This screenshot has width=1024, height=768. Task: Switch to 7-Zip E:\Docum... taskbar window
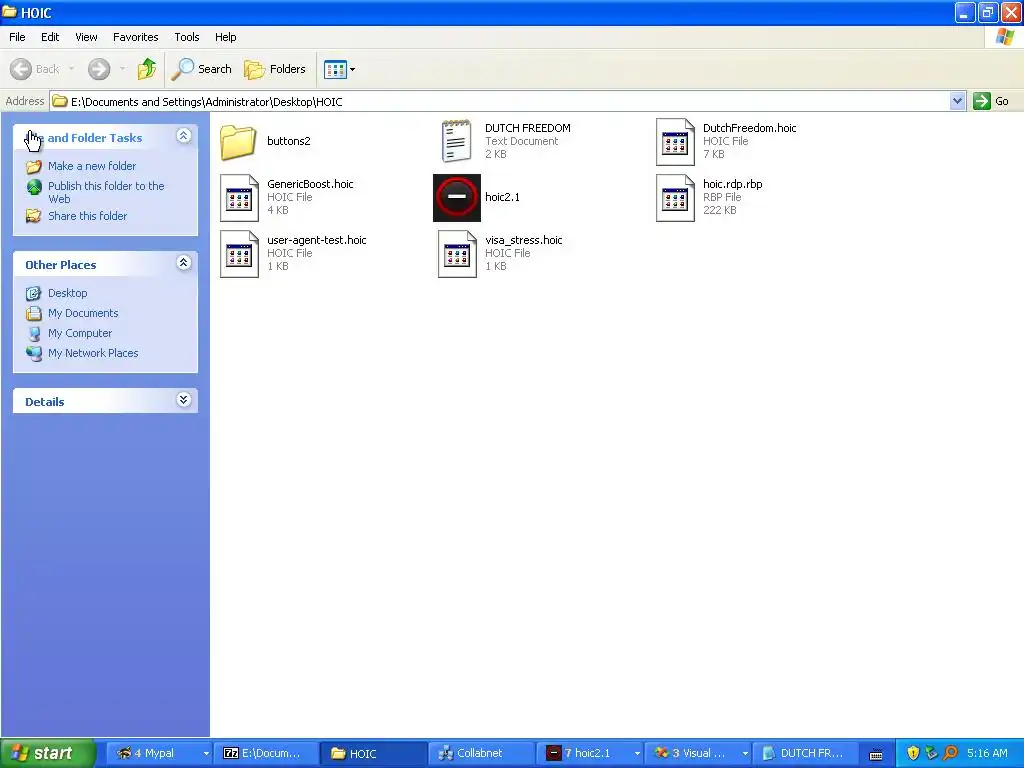tap(268, 753)
